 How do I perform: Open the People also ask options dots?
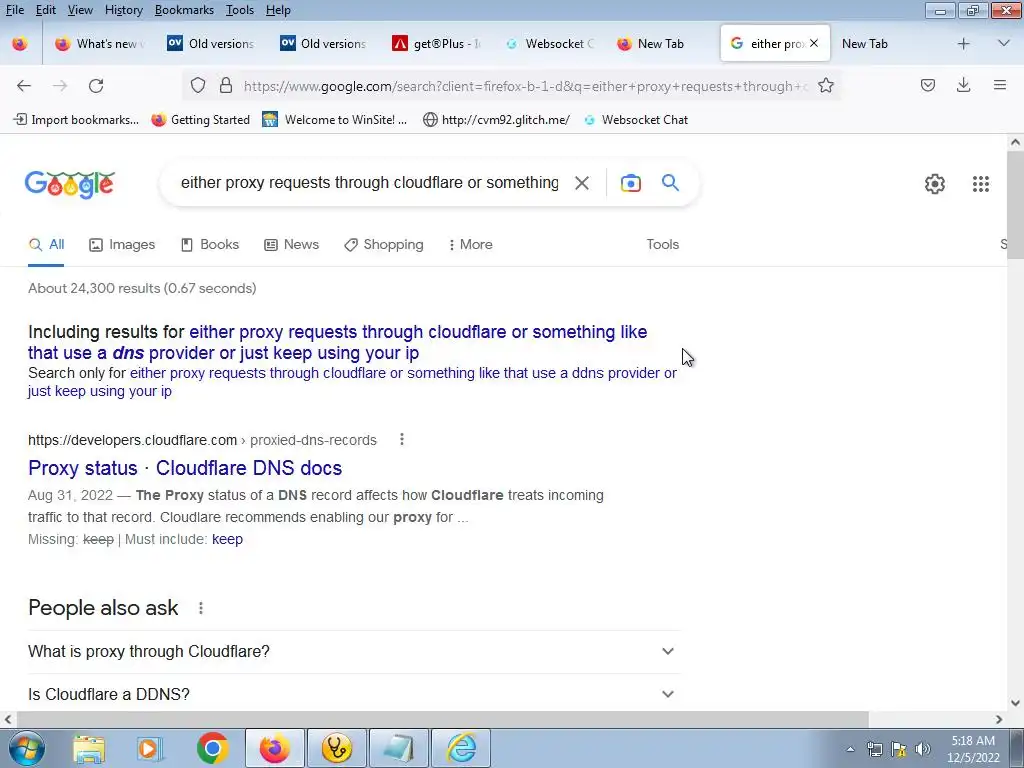click(201, 608)
